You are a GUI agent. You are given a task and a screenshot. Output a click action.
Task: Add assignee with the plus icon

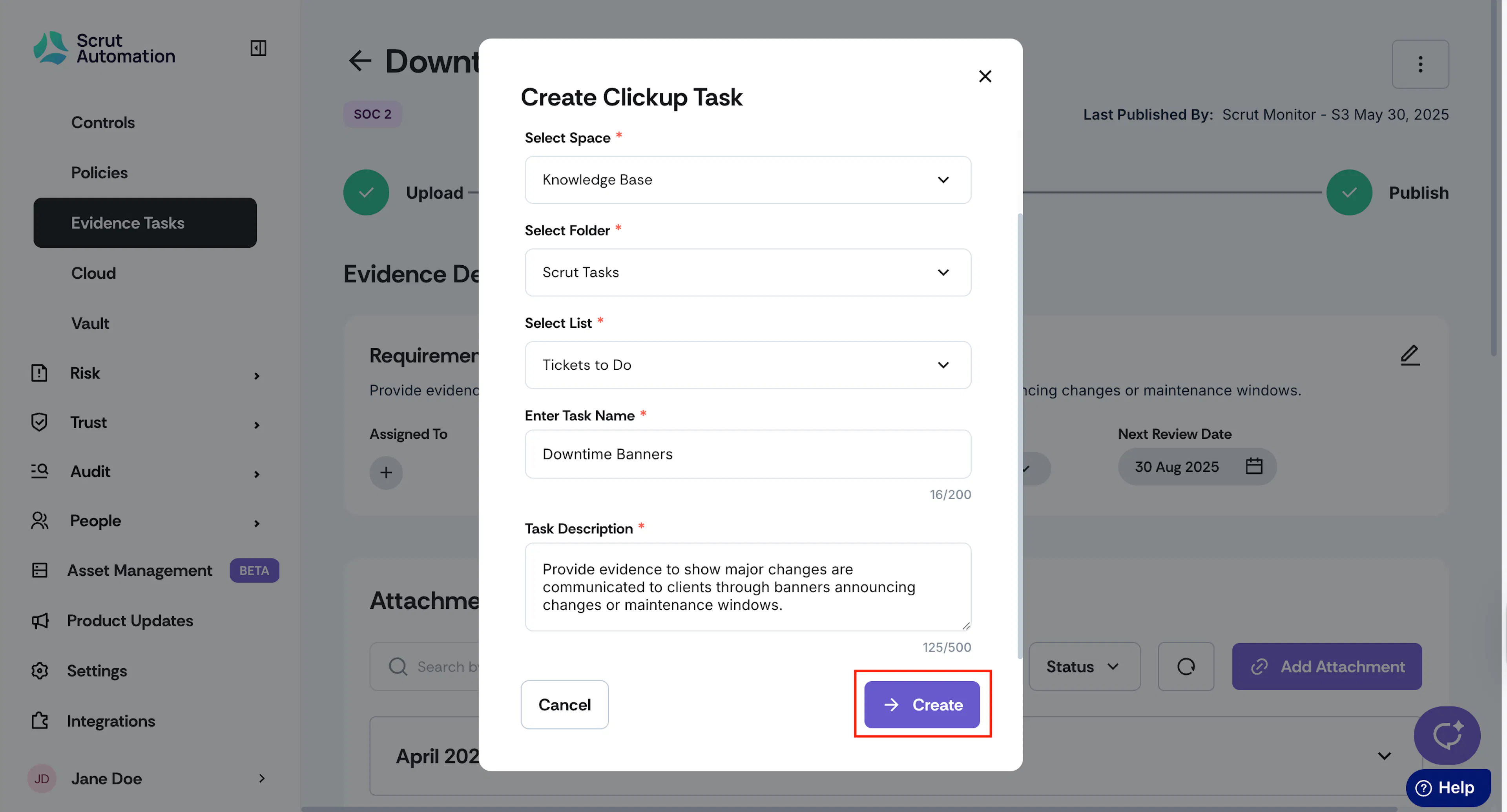[x=385, y=473]
